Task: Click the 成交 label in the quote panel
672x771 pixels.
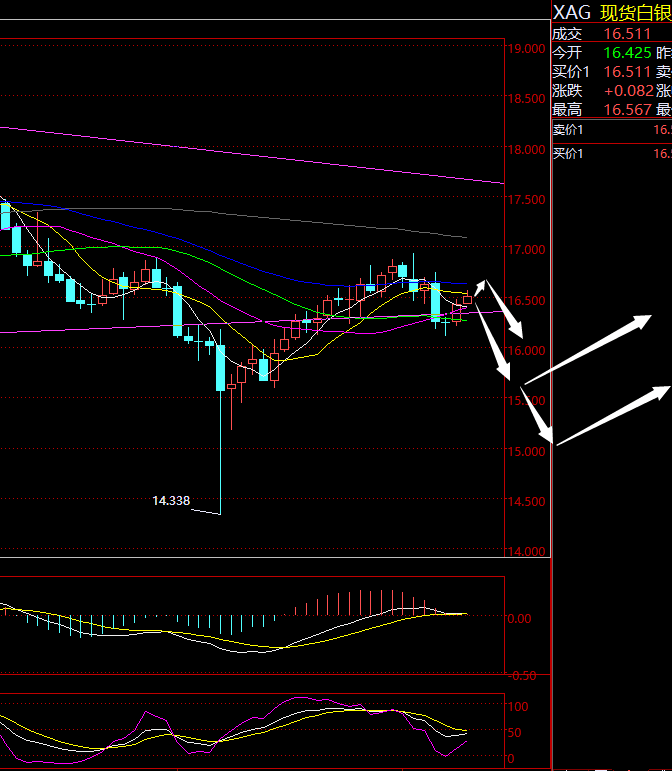Action: pos(567,34)
